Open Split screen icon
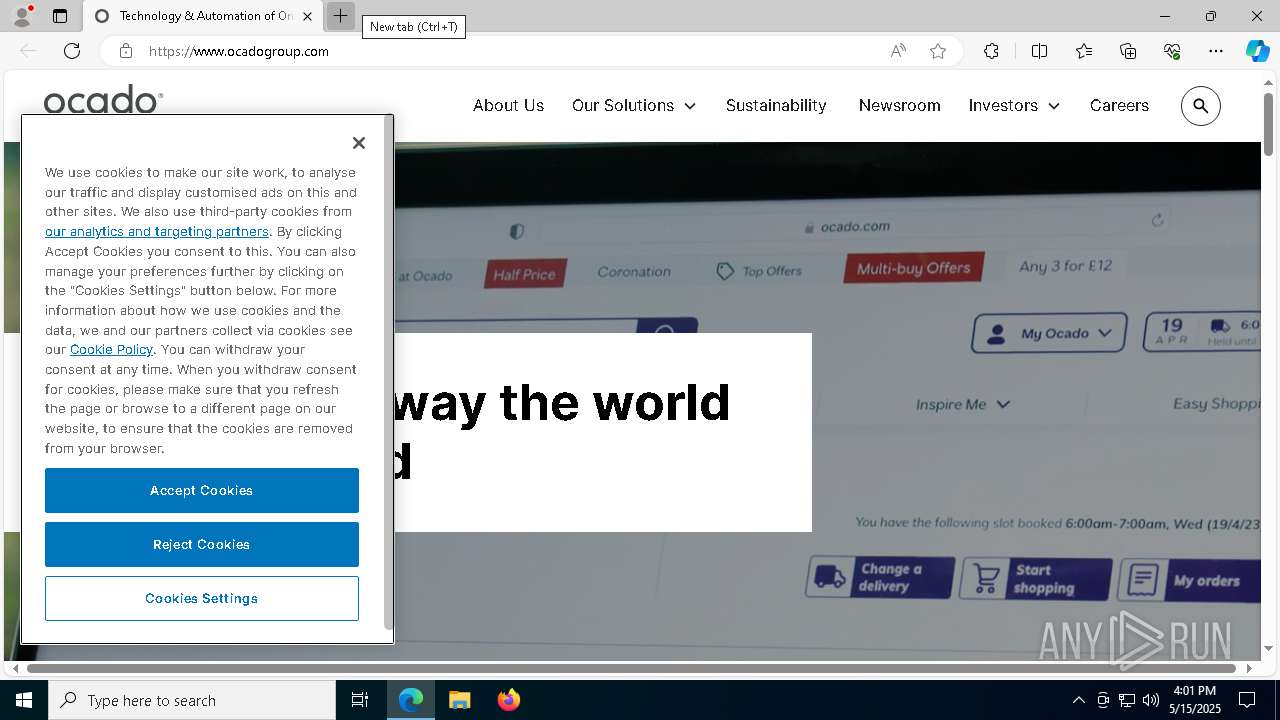Screen dimensions: 1280x720 click(x=1039, y=51)
